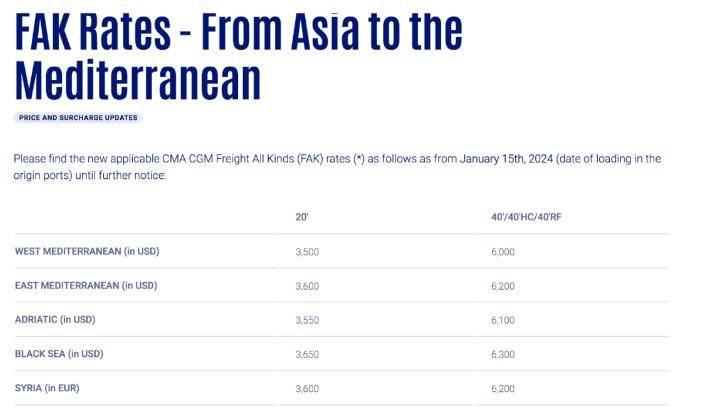Screen dimensions: 706x418
Task: Click Black Sea 40' rate 6,300
Action: click(502, 354)
